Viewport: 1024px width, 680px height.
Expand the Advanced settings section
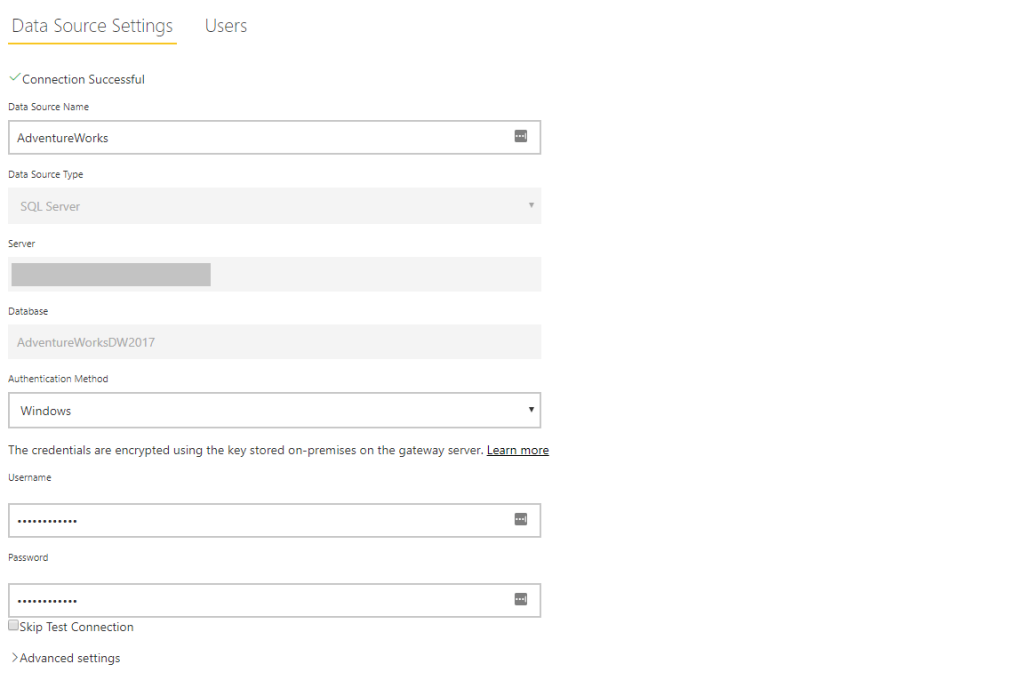[66, 658]
